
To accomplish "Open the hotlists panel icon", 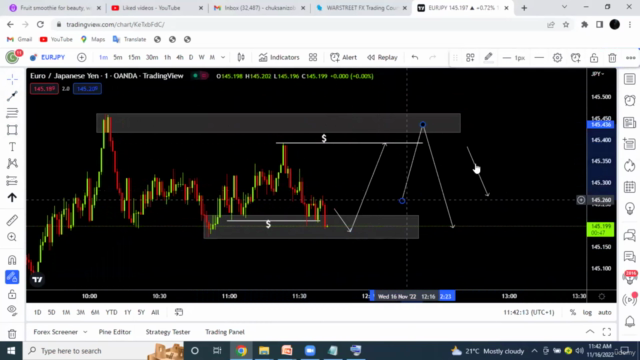I will point(630,165).
